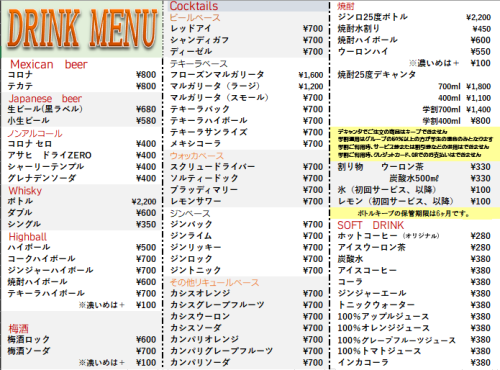Image resolution: width=500 pixels, height=370 pixels.
Task: Click the DRINK MENU title graphic
Action: coord(82,28)
